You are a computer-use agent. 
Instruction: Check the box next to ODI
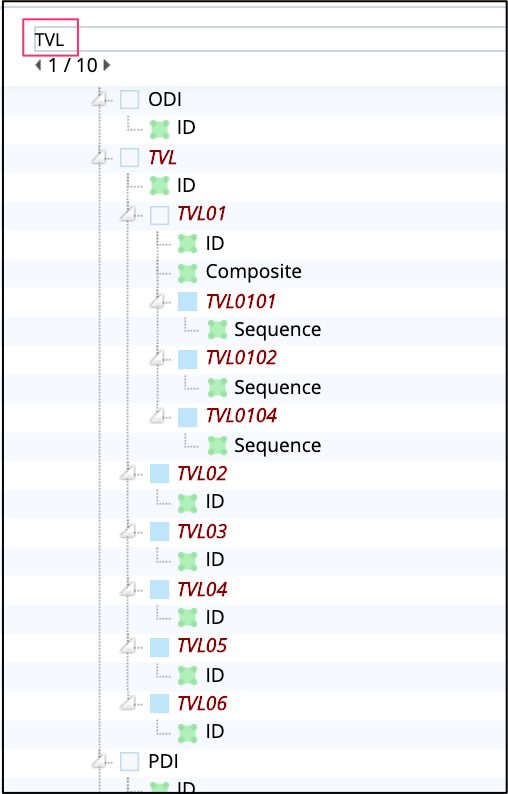pyautogui.click(x=130, y=100)
